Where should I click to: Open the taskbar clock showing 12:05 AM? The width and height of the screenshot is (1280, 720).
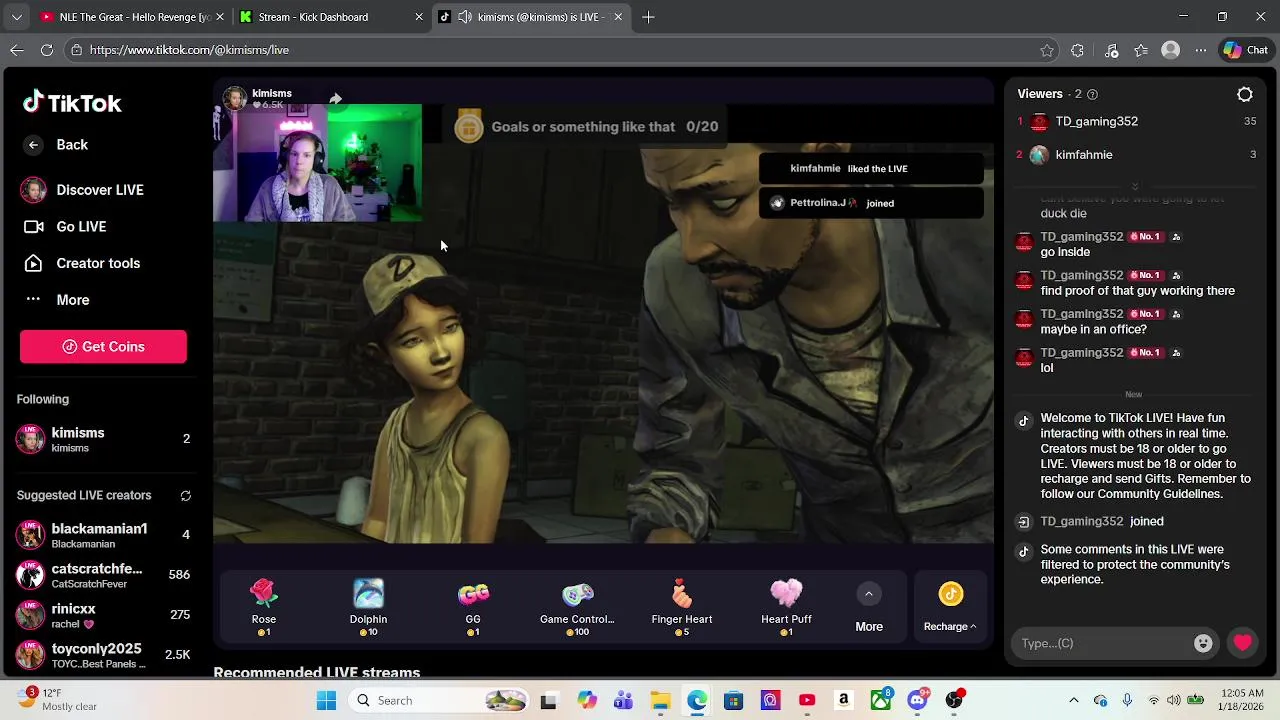(x=1240, y=700)
